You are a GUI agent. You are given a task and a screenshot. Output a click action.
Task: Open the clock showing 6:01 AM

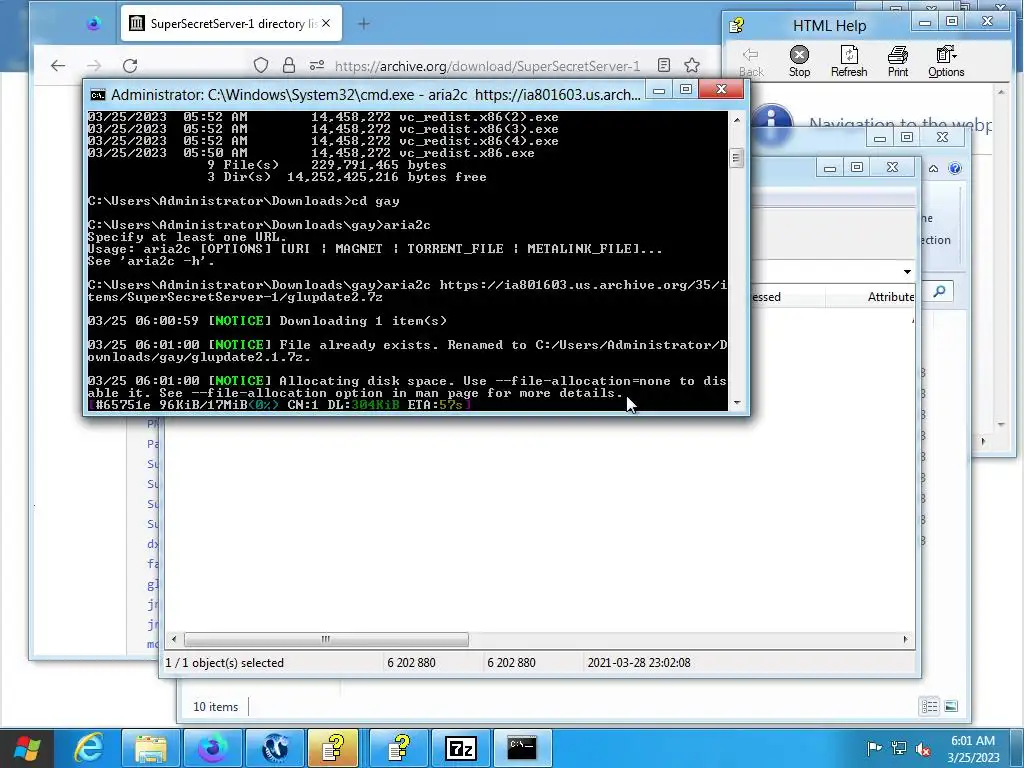973,749
